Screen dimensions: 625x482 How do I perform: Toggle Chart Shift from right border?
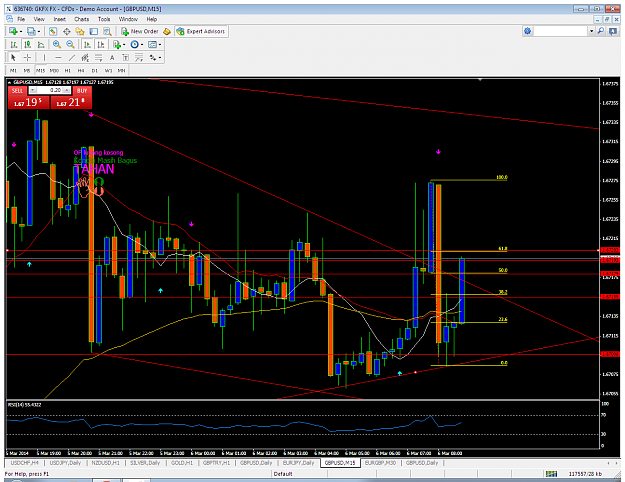tap(101, 44)
